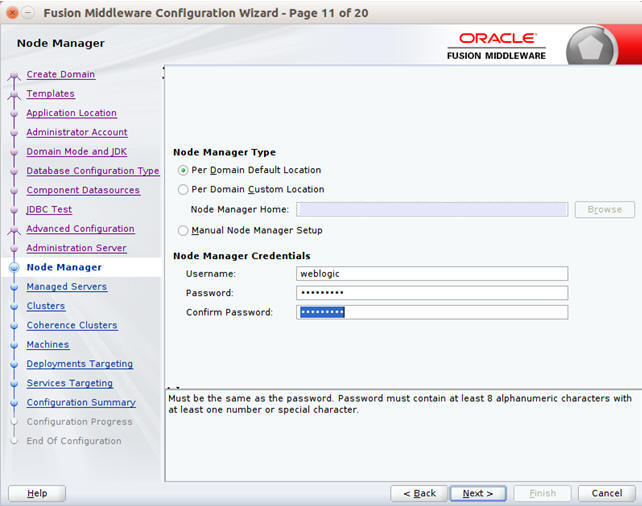642x506 pixels.
Task: Go to Clusters step
Action: coord(46,305)
